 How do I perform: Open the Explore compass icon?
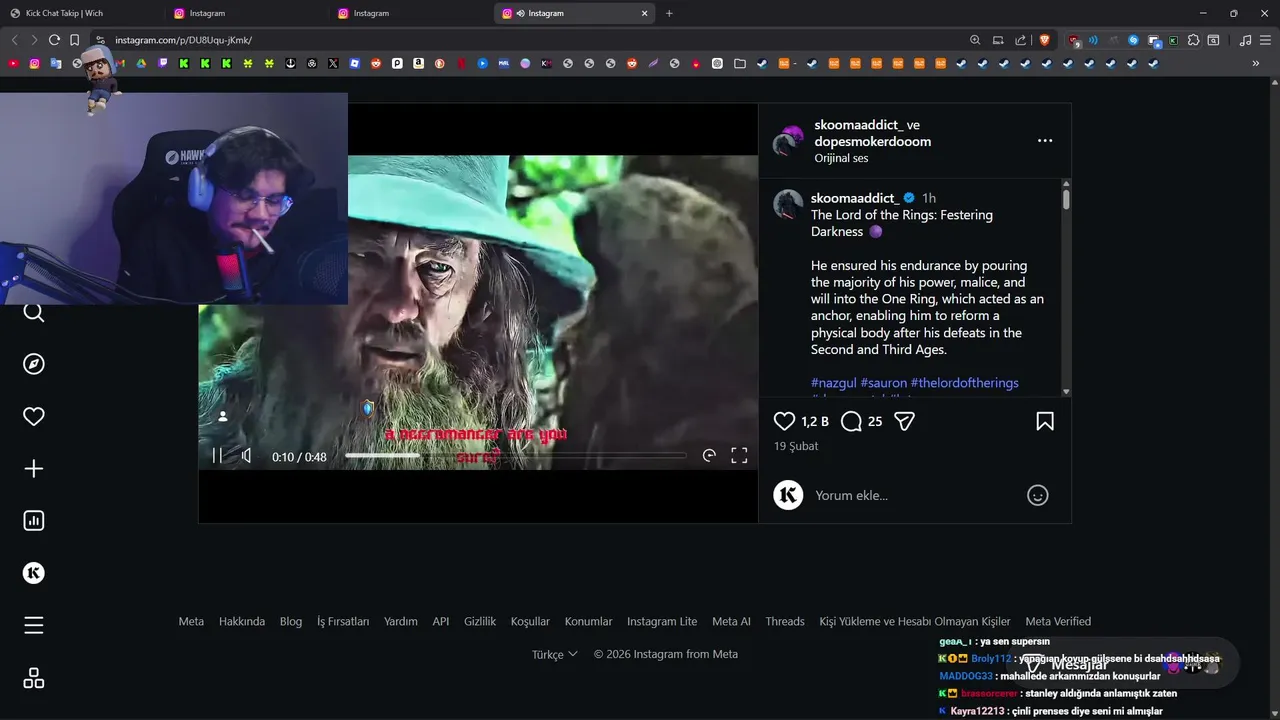[x=34, y=364]
